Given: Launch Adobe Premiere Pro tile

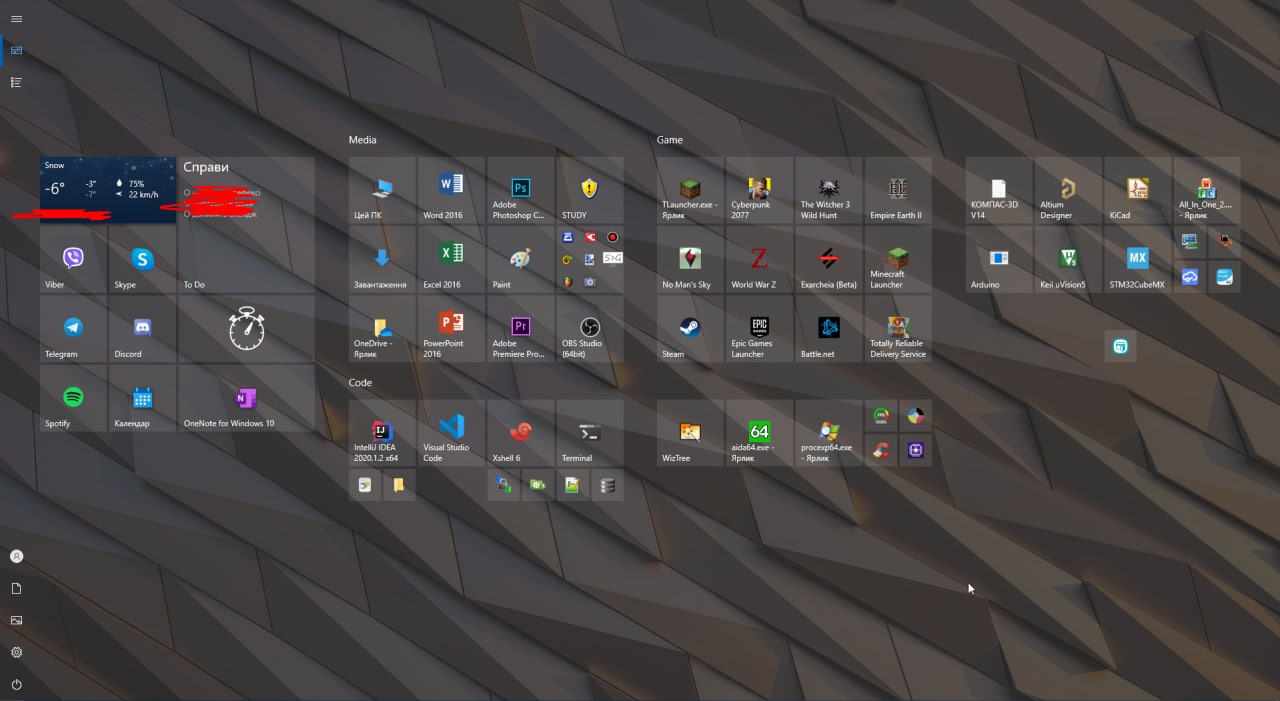Looking at the screenshot, I should 520,329.
